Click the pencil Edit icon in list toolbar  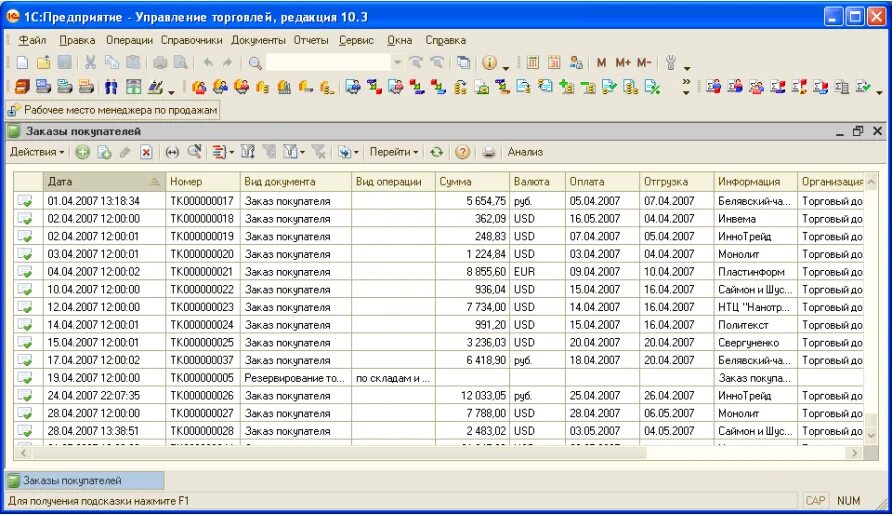click(x=125, y=152)
